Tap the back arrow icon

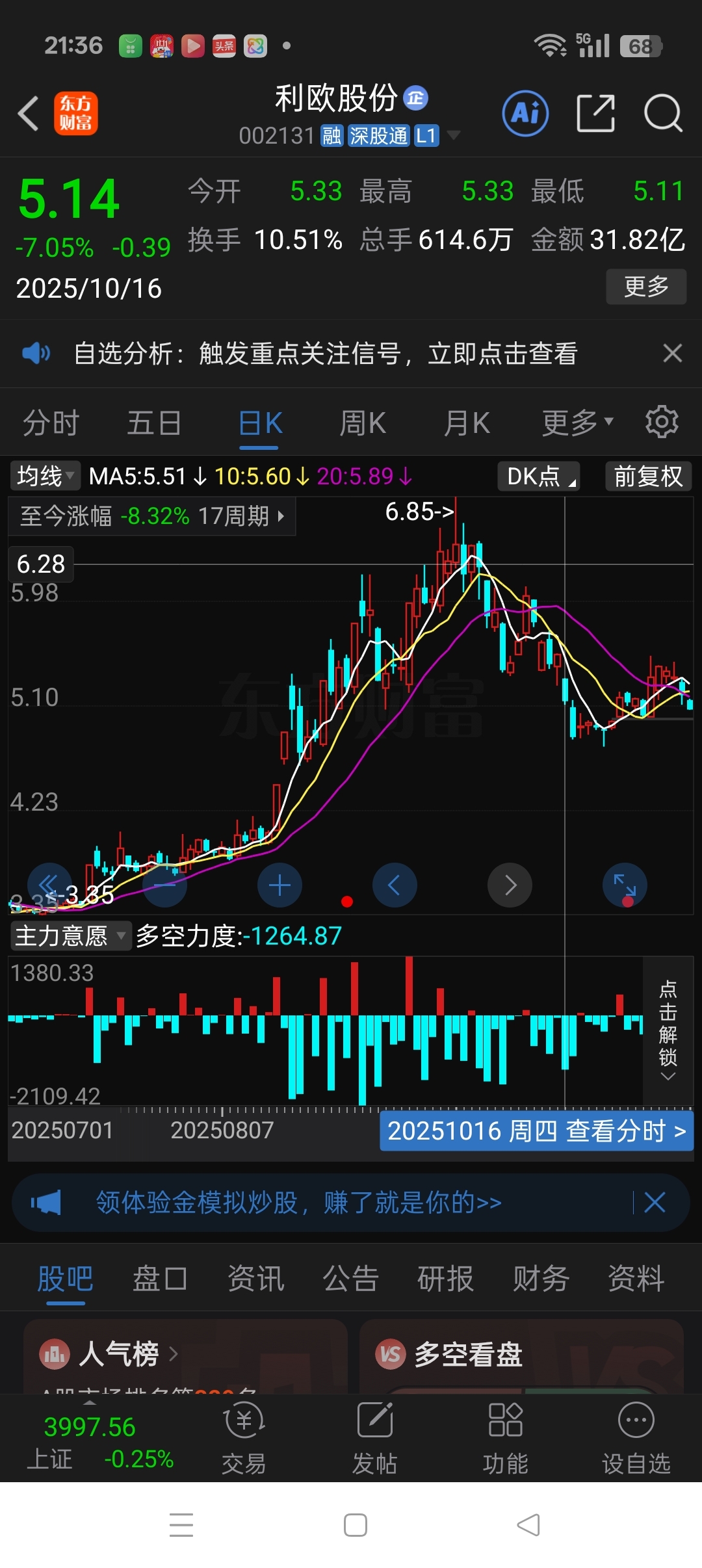click(x=28, y=113)
